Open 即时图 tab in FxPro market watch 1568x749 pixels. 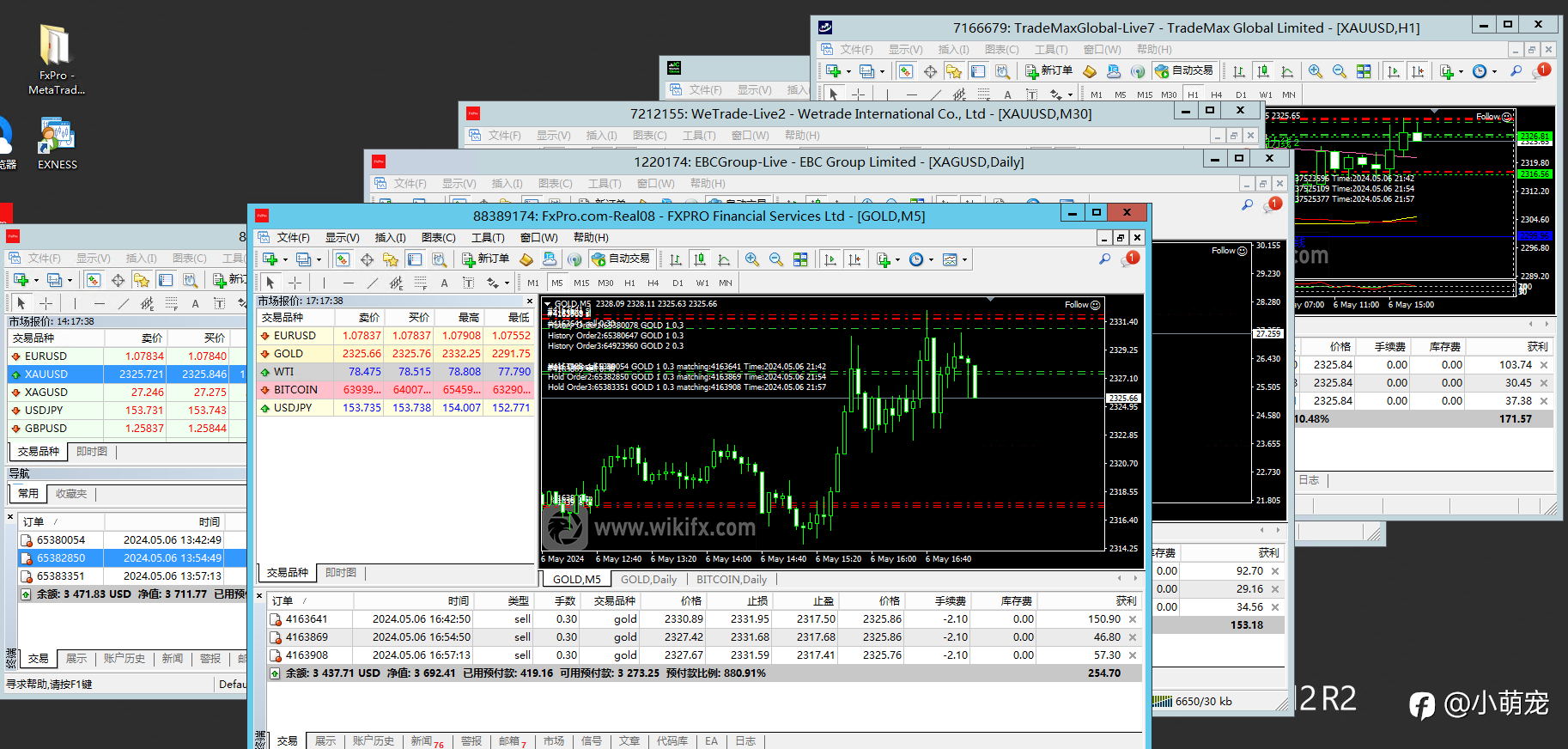pyautogui.click(x=341, y=573)
